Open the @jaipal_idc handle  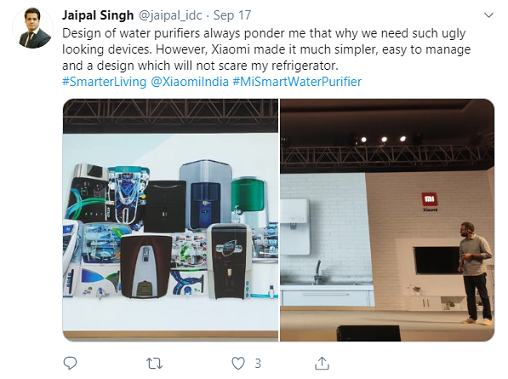tap(170, 15)
